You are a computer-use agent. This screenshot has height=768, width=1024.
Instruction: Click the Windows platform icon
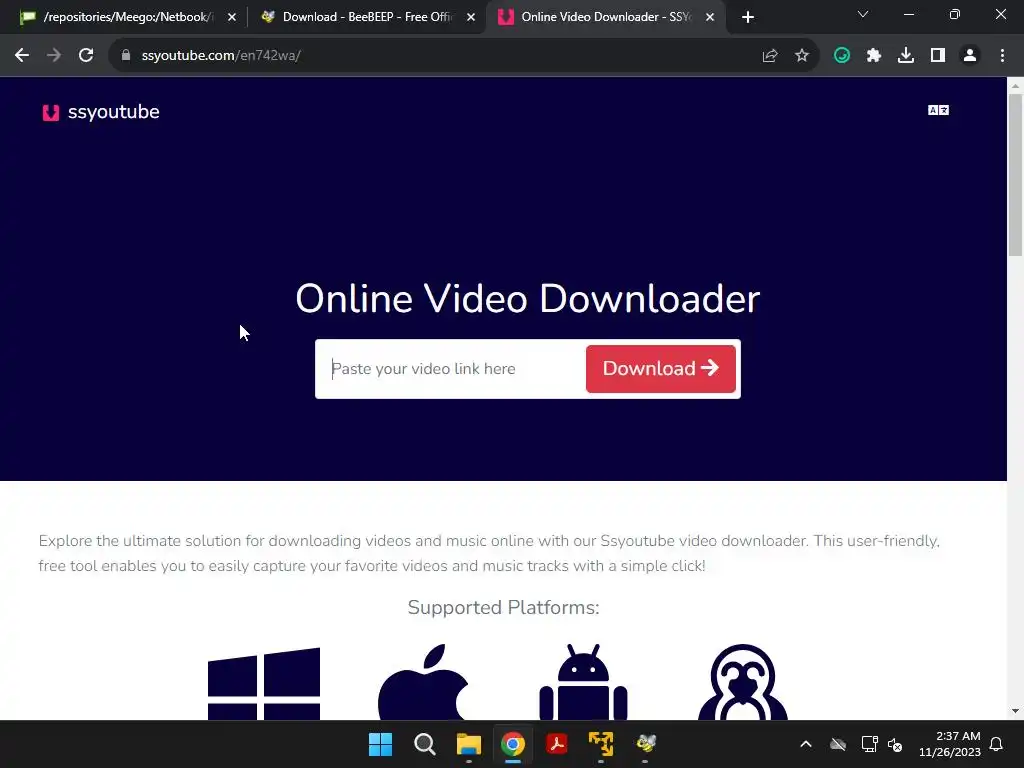(264, 684)
